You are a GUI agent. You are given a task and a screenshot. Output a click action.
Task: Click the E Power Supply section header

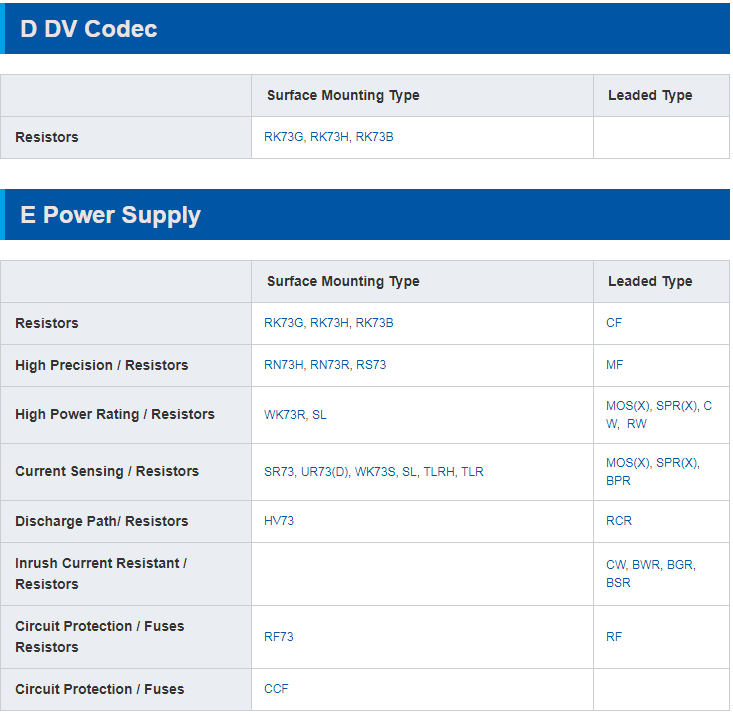coord(365,215)
